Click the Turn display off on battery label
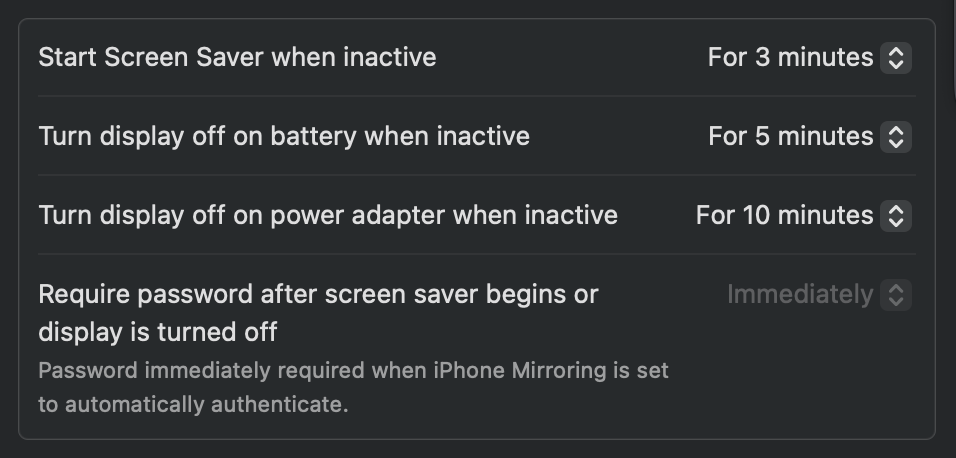The image size is (956, 458). tap(284, 136)
